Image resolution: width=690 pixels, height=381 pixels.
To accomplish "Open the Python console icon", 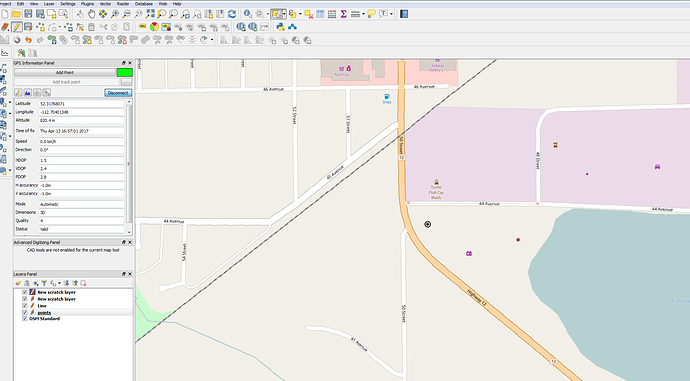I will [x=280, y=27].
